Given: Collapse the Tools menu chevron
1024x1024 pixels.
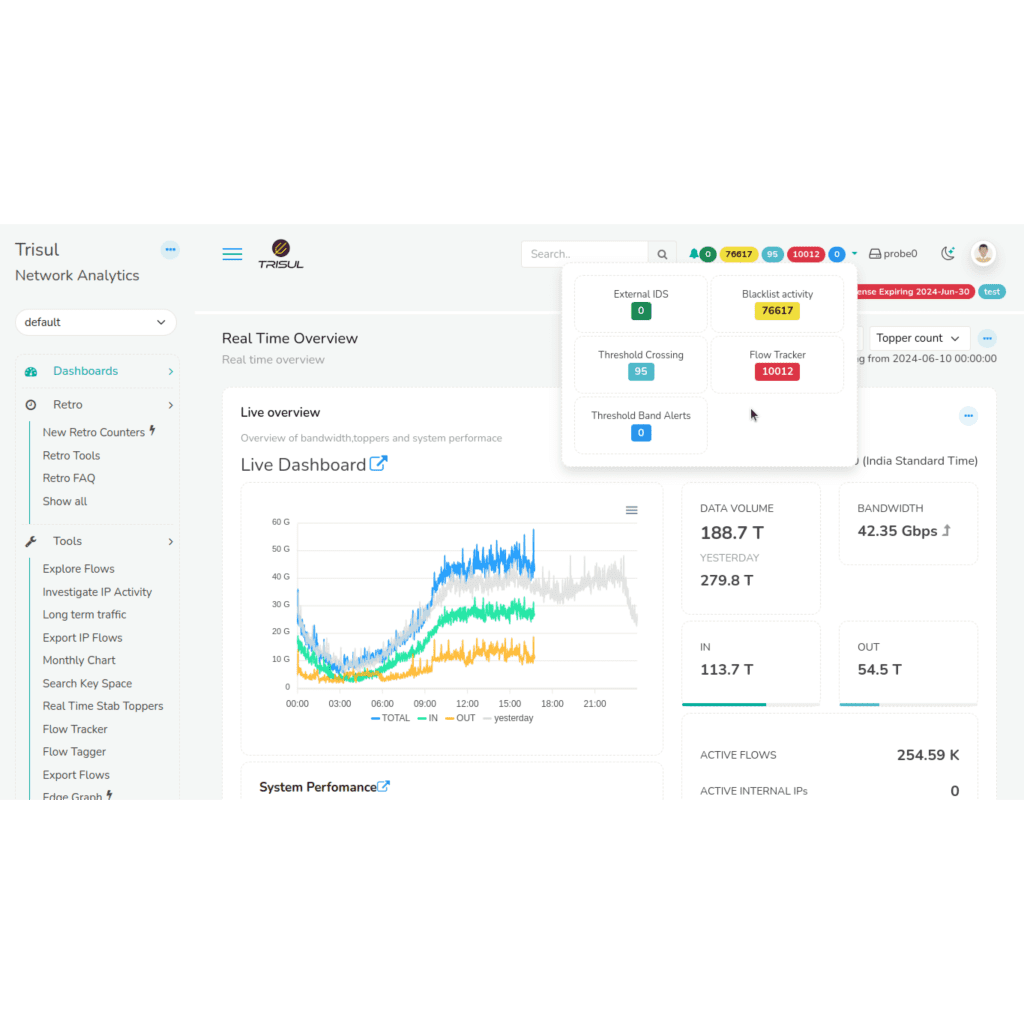Looking at the screenshot, I should 170,541.
